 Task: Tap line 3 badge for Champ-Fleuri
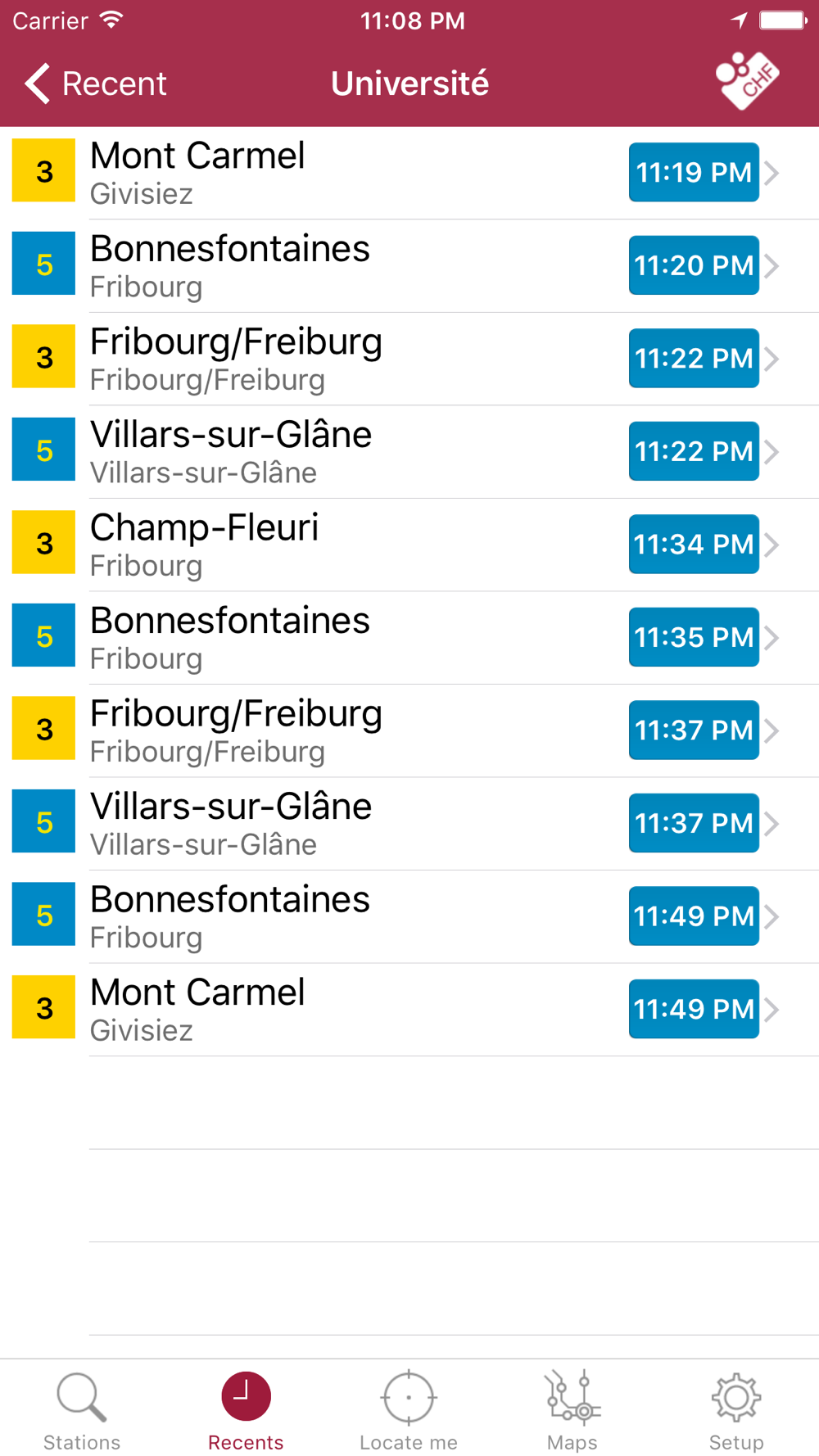(x=44, y=543)
